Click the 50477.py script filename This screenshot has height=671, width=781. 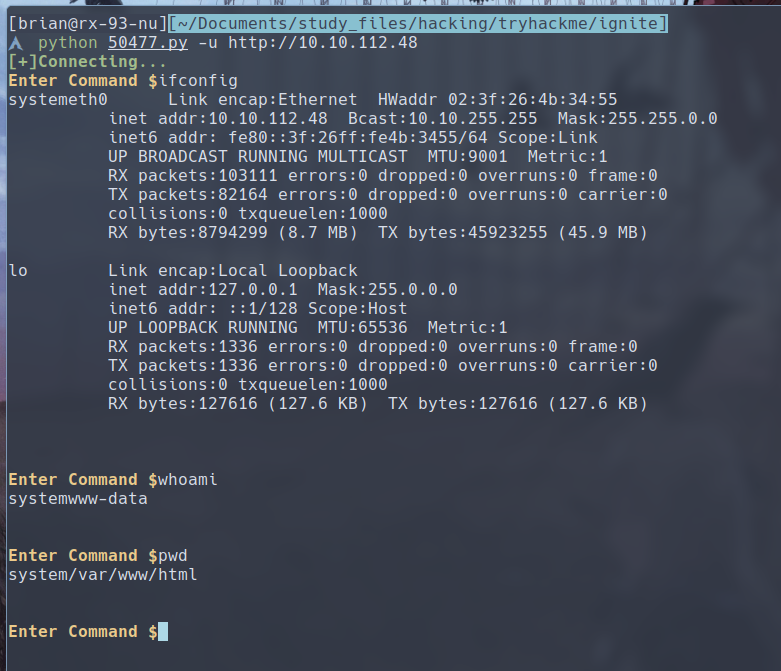148,43
